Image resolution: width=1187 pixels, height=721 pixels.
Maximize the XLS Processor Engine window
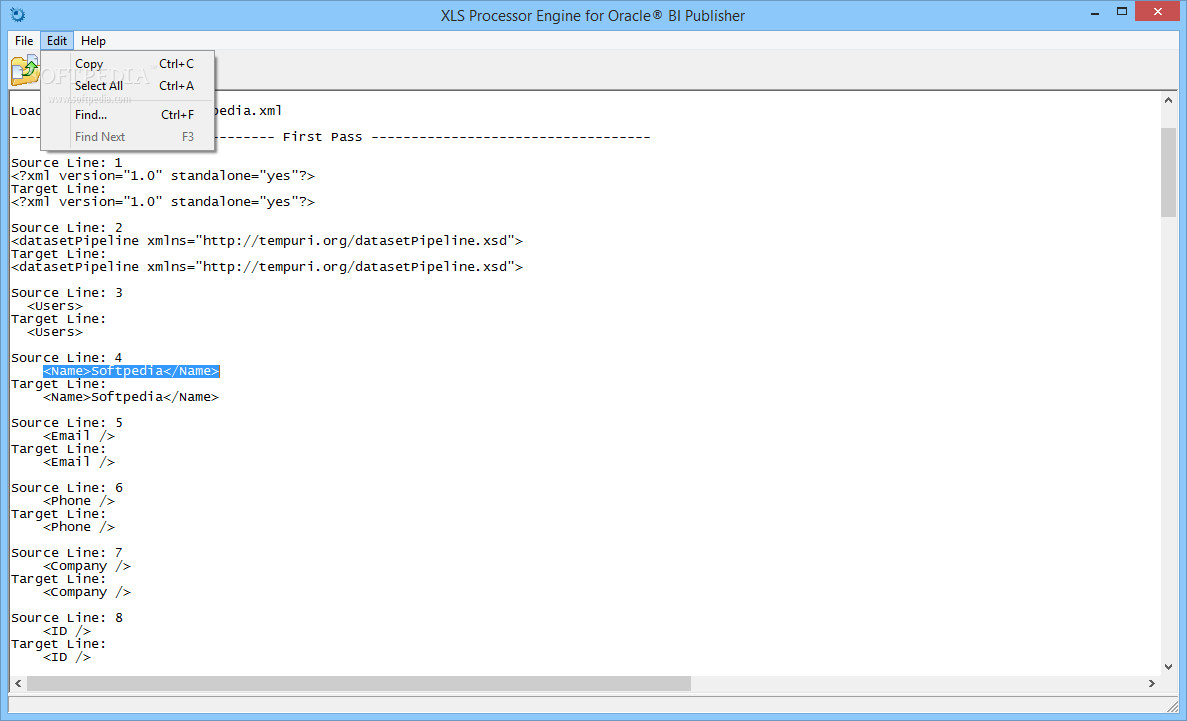(1122, 11)
